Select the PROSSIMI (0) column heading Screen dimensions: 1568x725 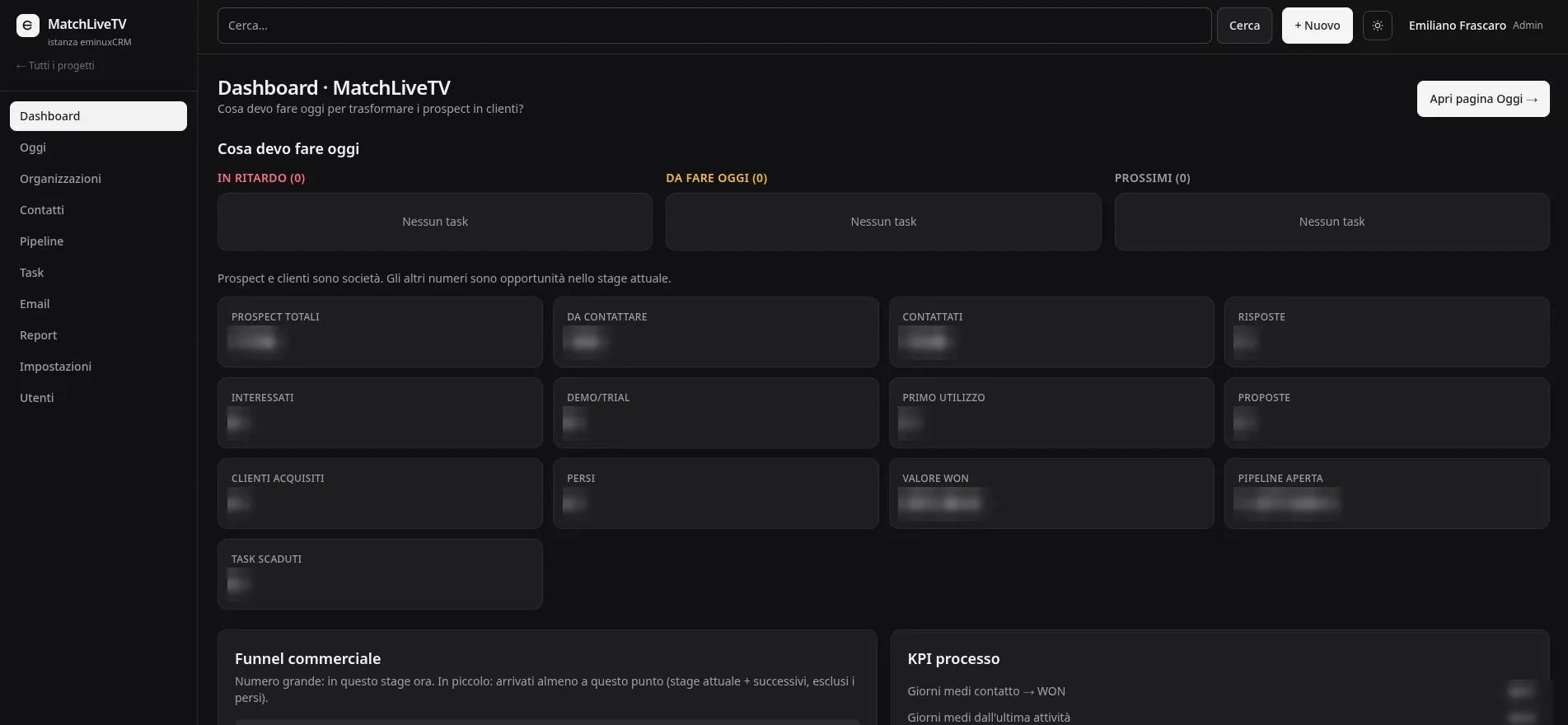(1152, 178)
